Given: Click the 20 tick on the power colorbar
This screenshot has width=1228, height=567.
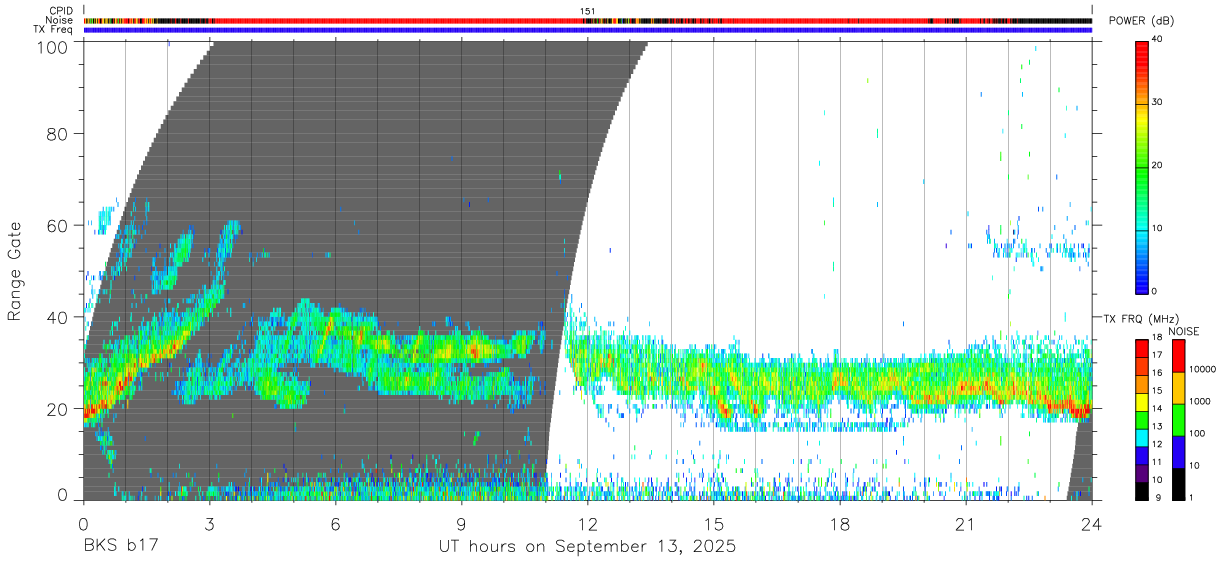Looking at the screenshot, I should coord(1157,166).
